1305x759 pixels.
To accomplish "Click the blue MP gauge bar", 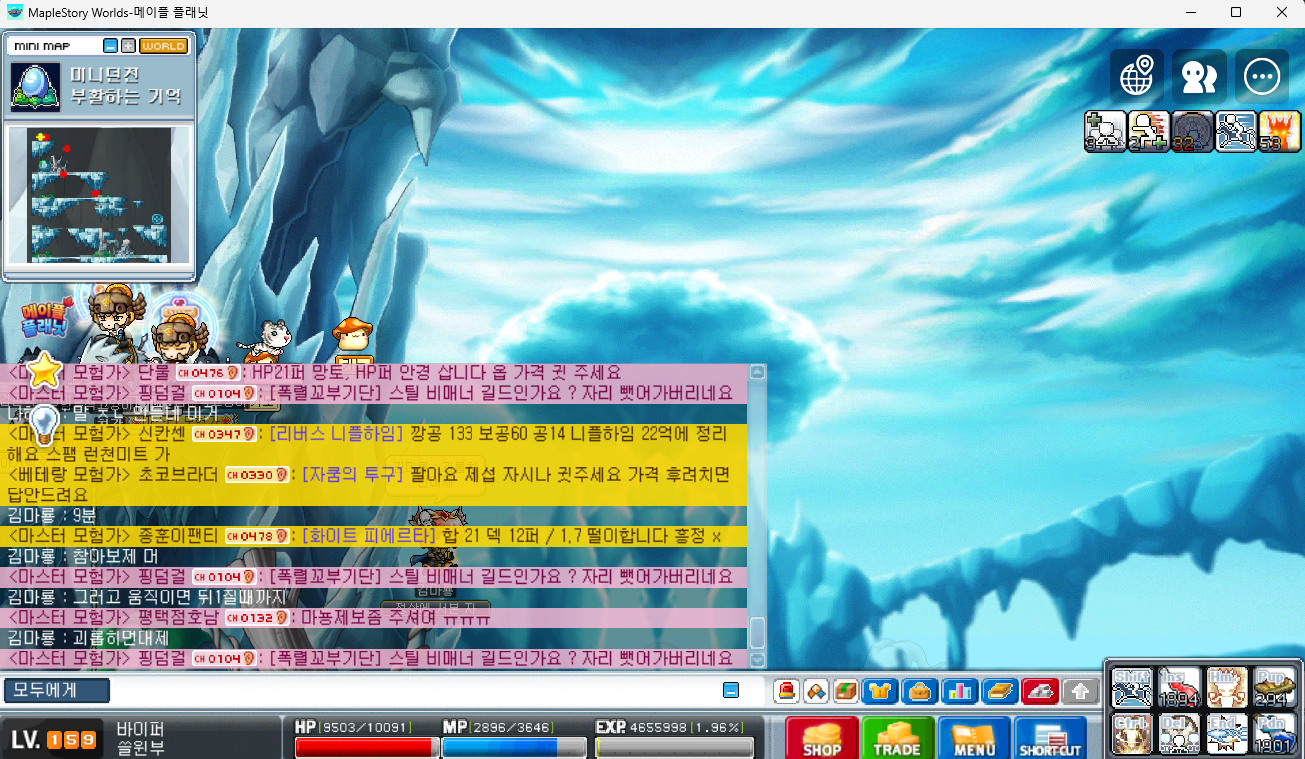I will tap(514, 747).
